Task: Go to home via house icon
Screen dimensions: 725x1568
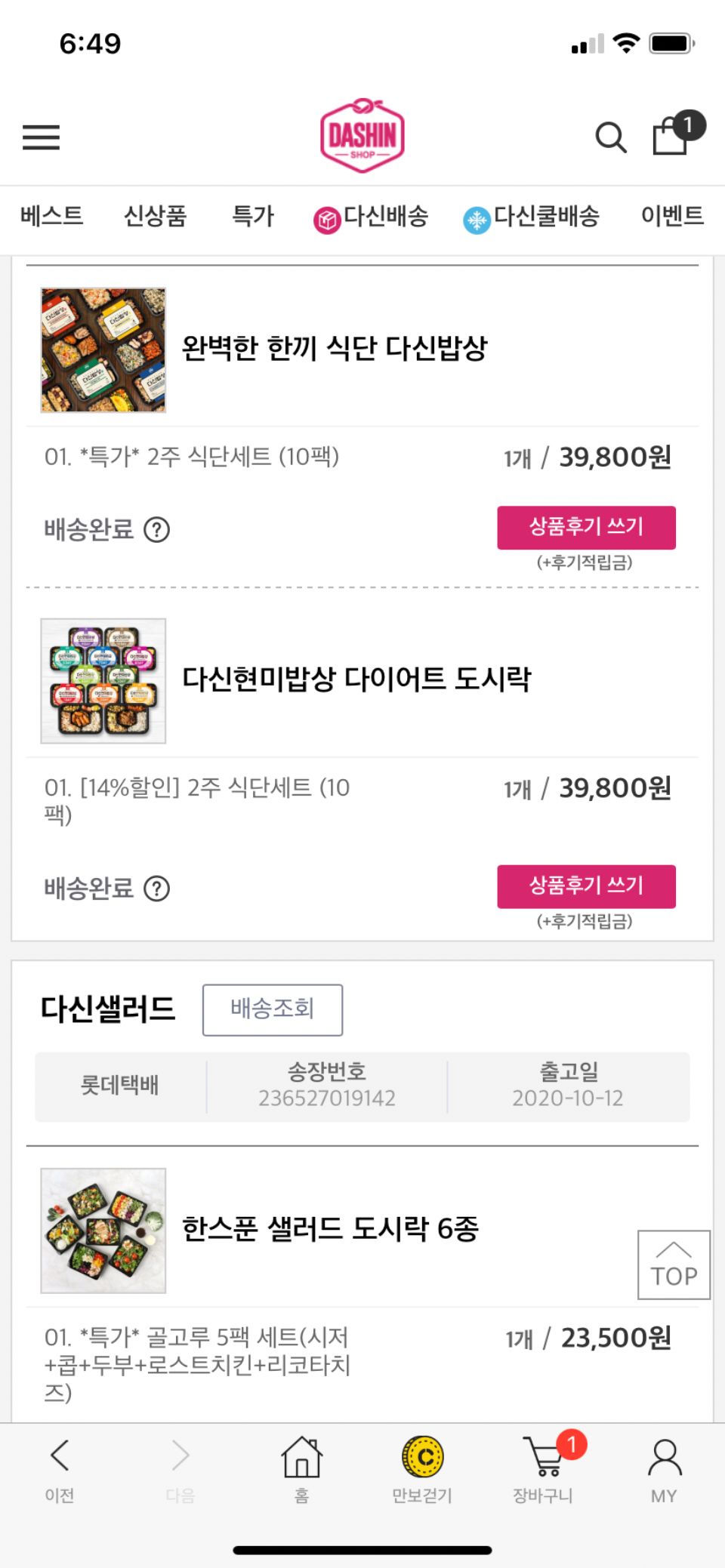Action: 301,1468
